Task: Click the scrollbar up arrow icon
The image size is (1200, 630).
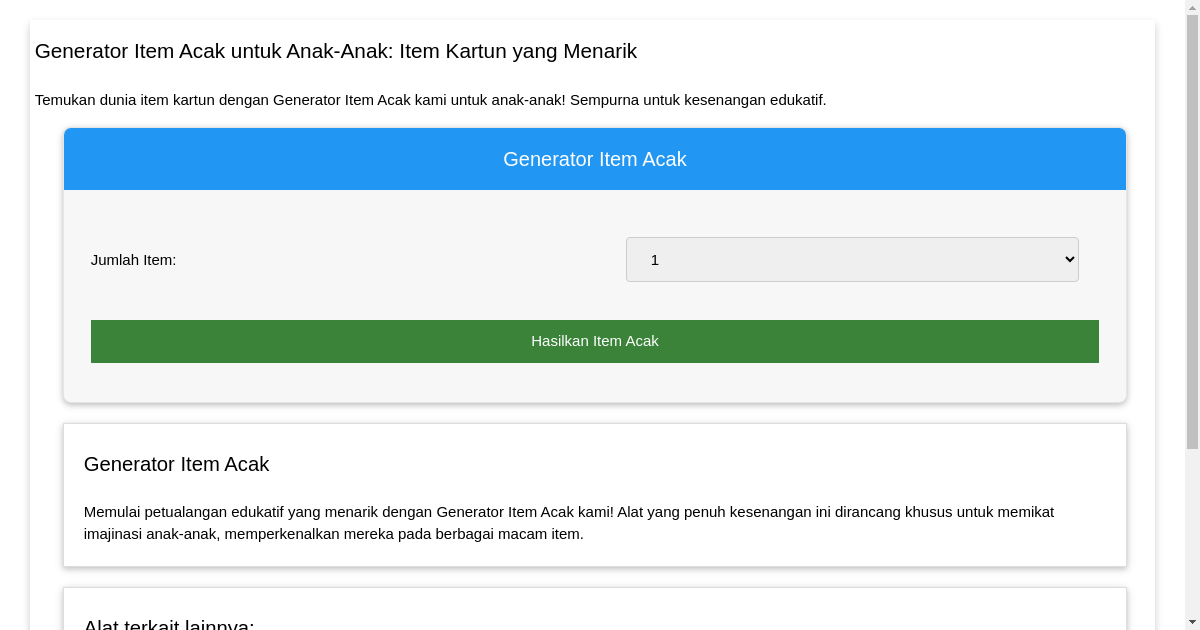Action: tap(1193, 7)
